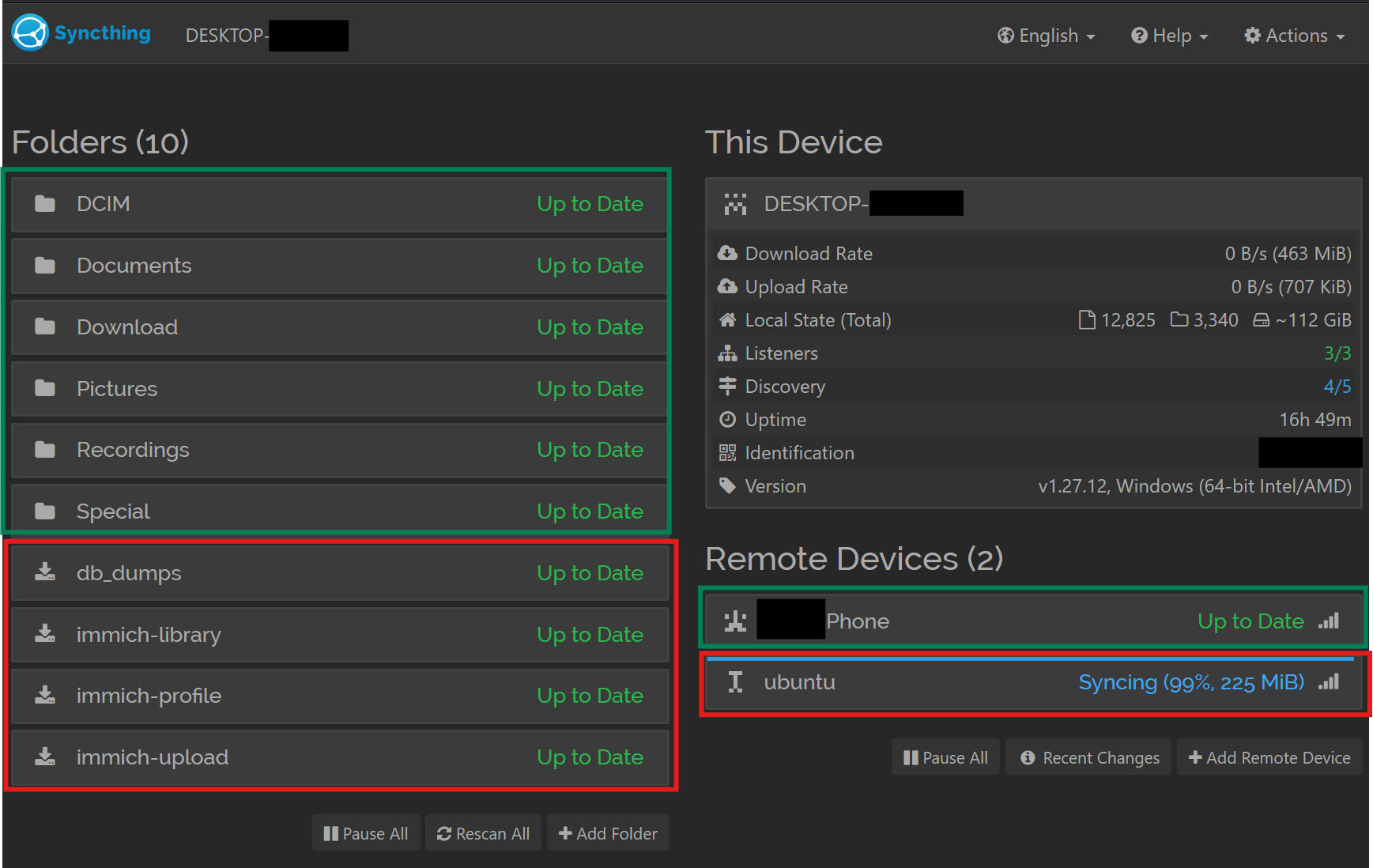
Task: Expand the Phone remote device panel
Action: 1033,621
